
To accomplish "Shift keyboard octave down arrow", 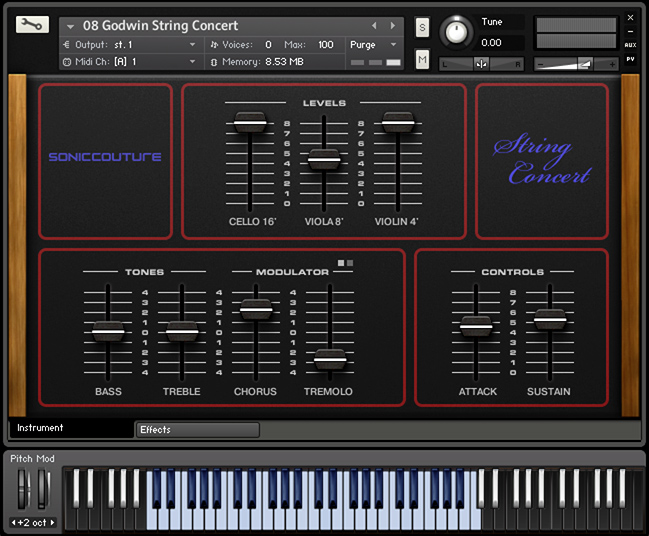I will (x=13, y=523).
